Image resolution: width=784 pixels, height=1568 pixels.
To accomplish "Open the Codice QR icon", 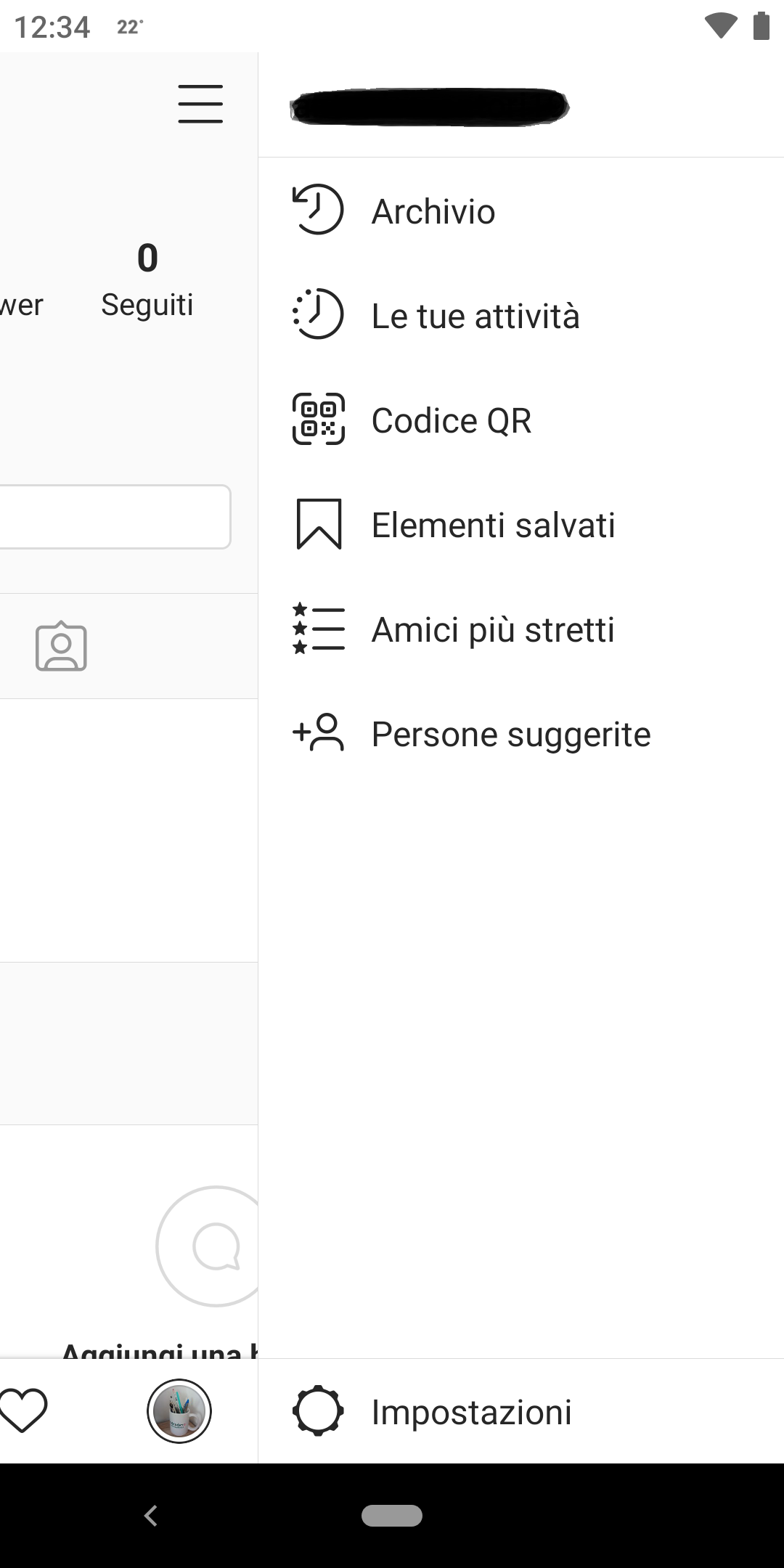I will point(319,420).
